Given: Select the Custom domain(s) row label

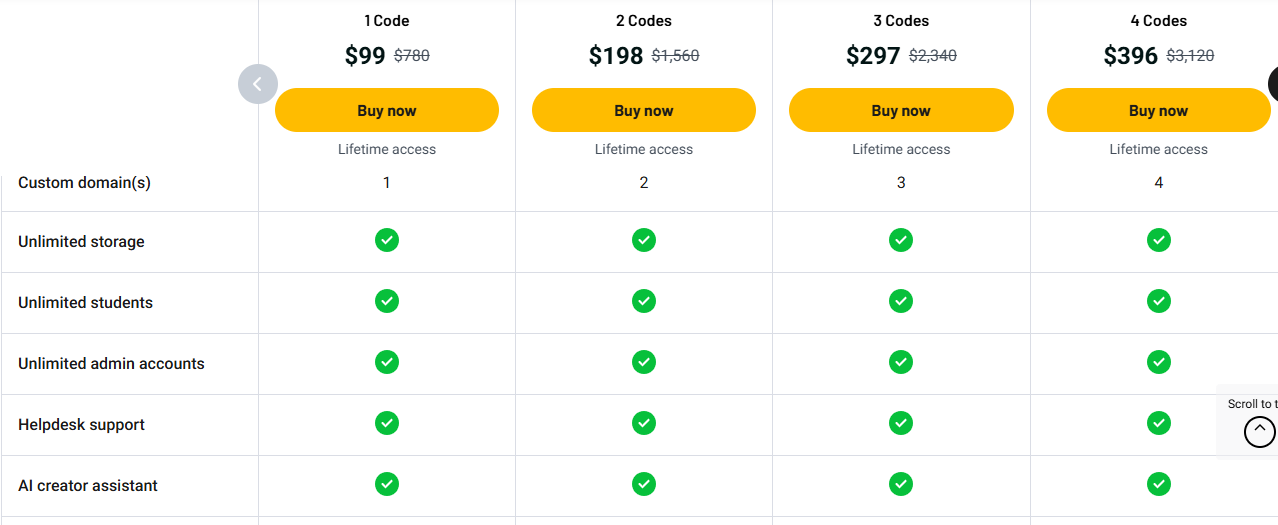Looking at the screenshot, I should coord(84,183).
